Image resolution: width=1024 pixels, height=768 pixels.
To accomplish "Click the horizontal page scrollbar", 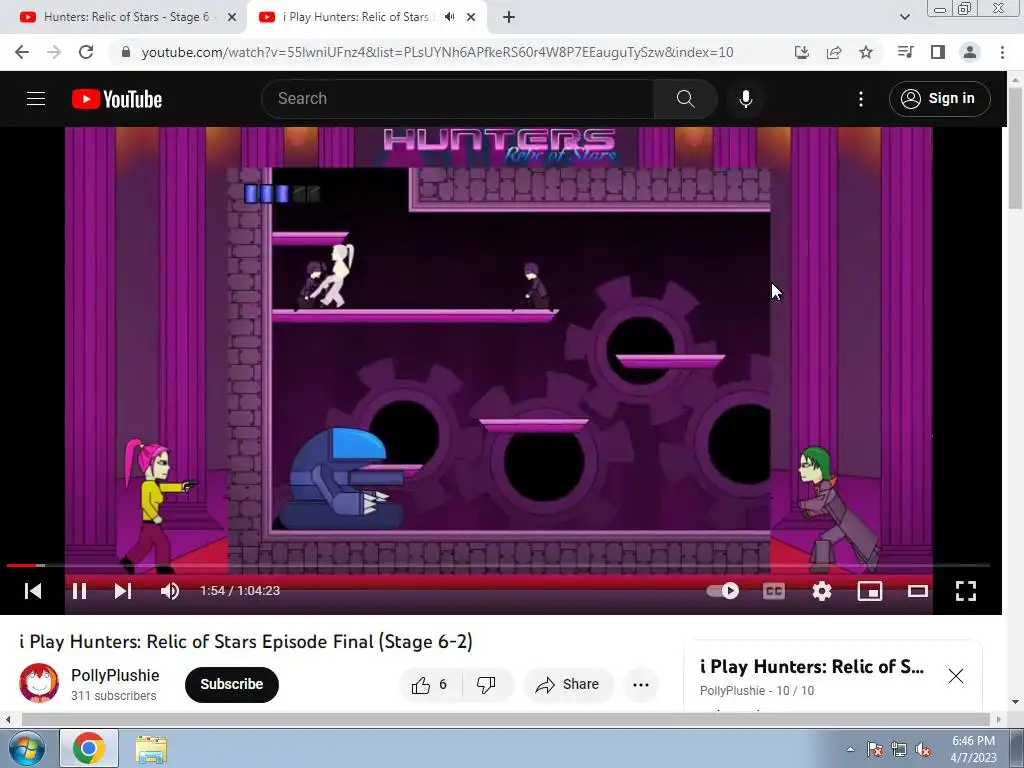I will point(505,719).
